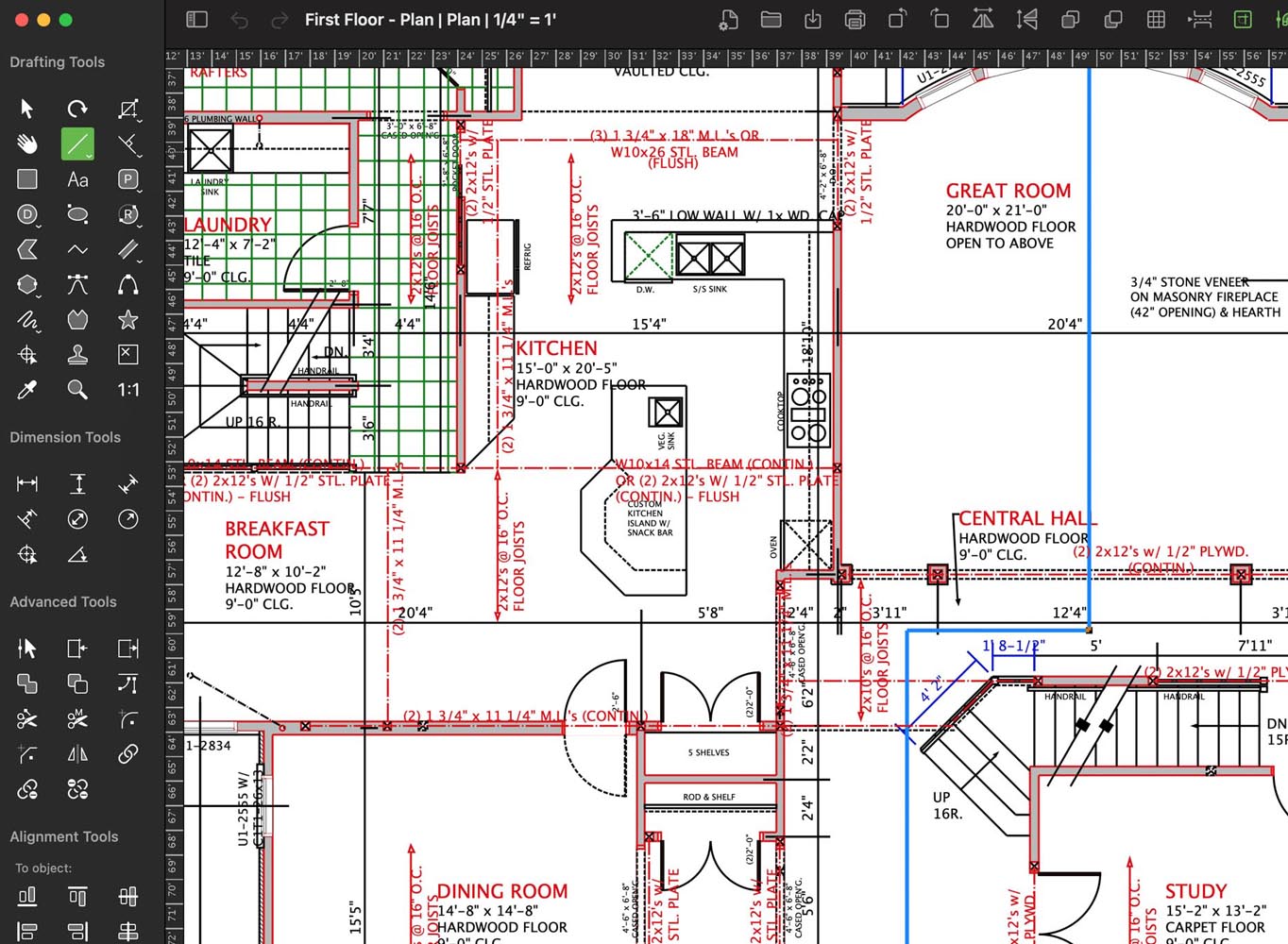Select the Star drawing tool

click(x=128, y=320)
